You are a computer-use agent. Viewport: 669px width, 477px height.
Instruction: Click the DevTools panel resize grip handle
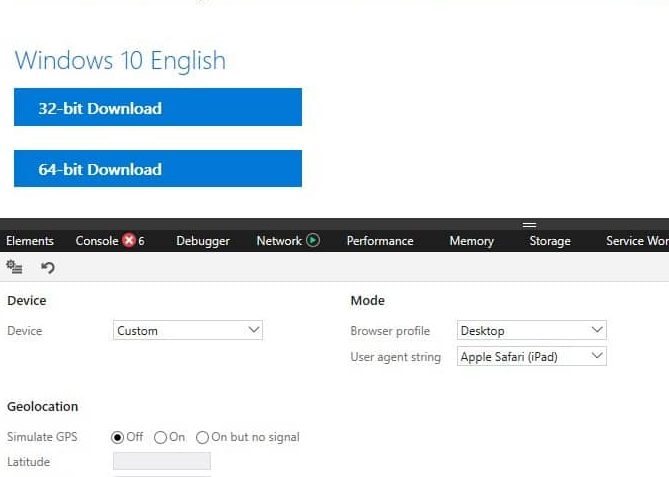[x=529, y=225]
